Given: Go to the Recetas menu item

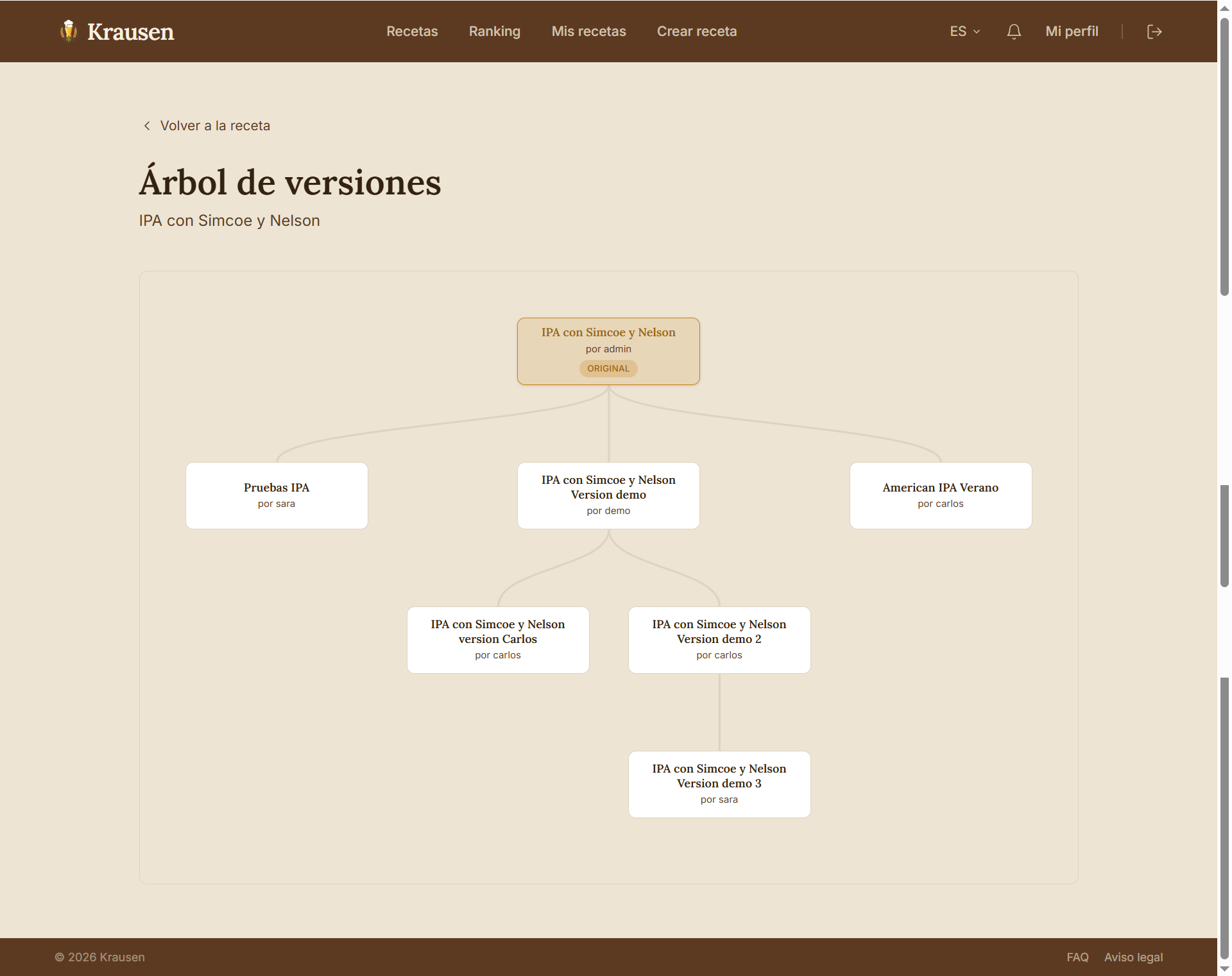Looking at the screenshot, I should click(x=412, y=31).
